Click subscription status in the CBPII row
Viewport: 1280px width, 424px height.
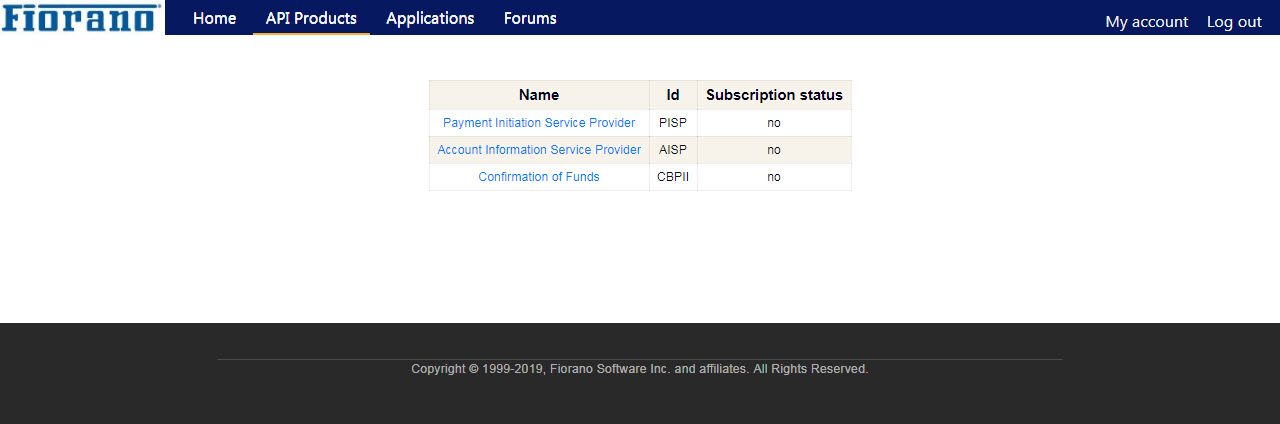tap(774, 177)
